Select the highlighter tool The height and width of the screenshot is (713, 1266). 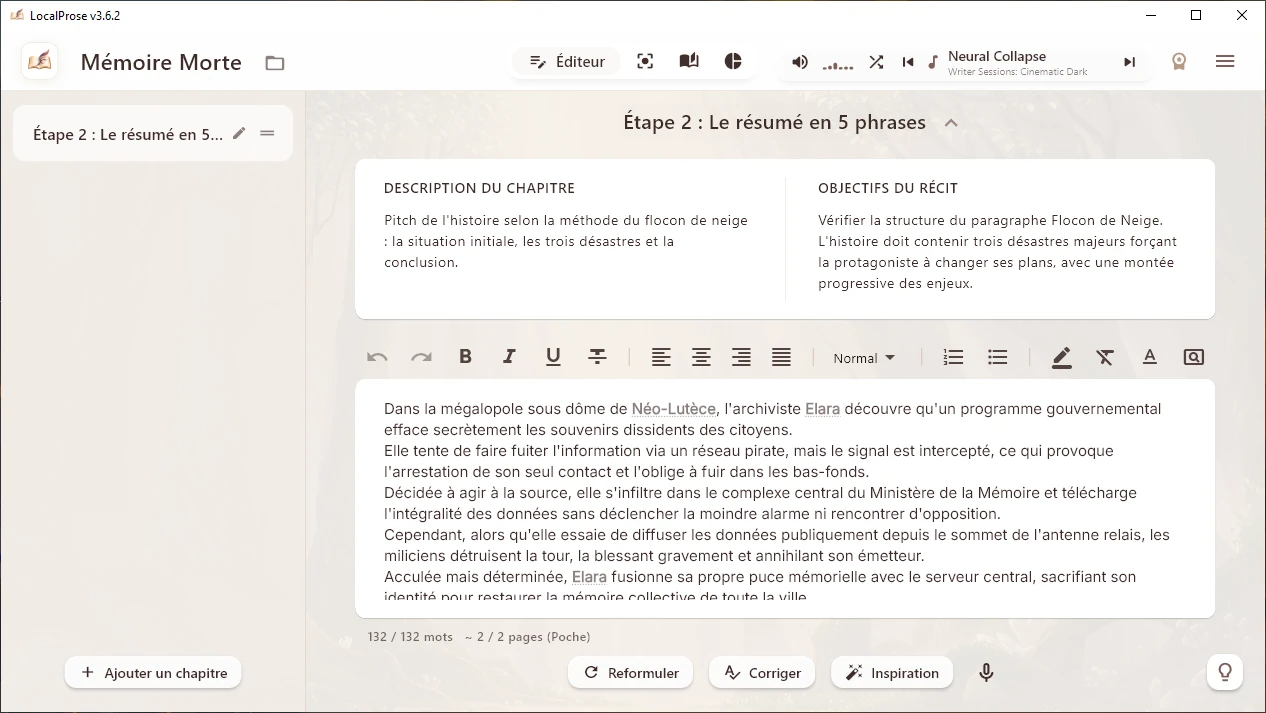pos(1062,357)
